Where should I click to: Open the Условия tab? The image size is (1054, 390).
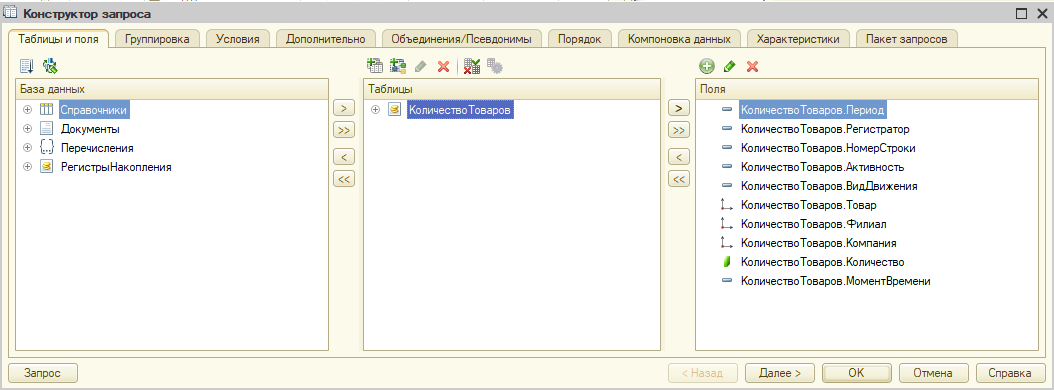(x=238, y=39)
